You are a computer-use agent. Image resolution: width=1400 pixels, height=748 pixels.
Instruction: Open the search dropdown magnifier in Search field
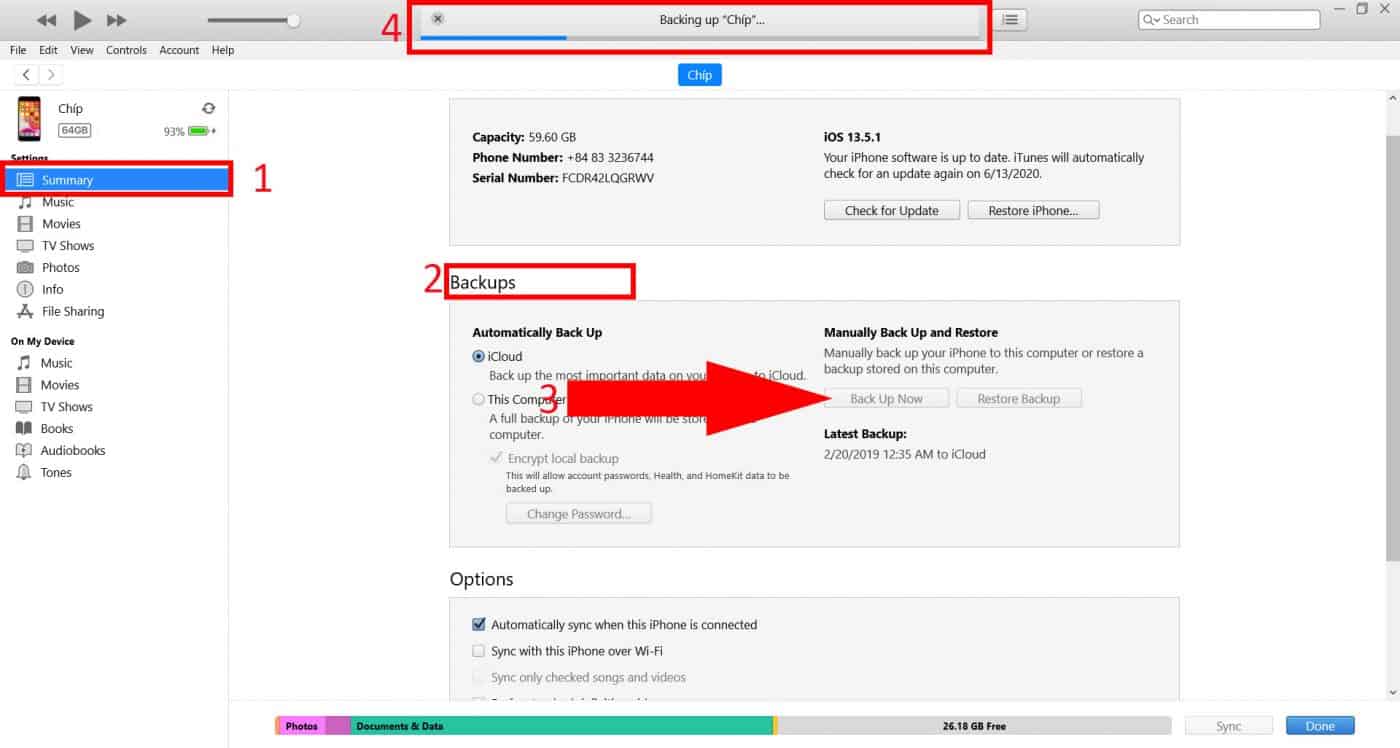[x=1151, y=20]
